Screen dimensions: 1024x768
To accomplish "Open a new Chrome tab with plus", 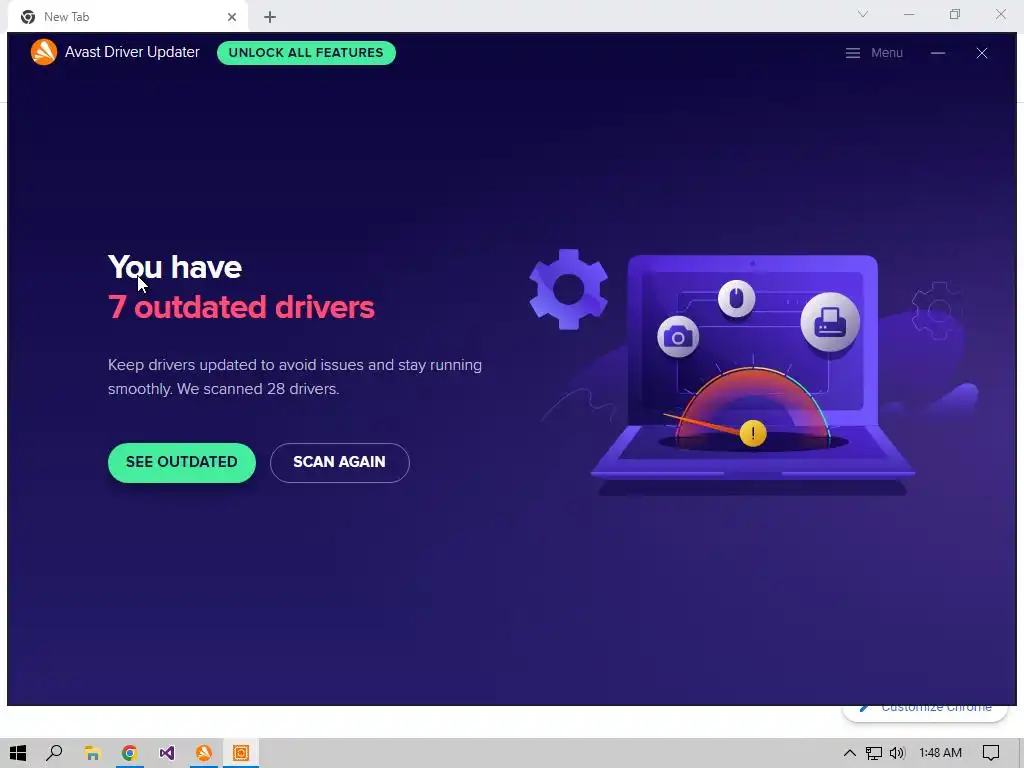I will 270,17.
